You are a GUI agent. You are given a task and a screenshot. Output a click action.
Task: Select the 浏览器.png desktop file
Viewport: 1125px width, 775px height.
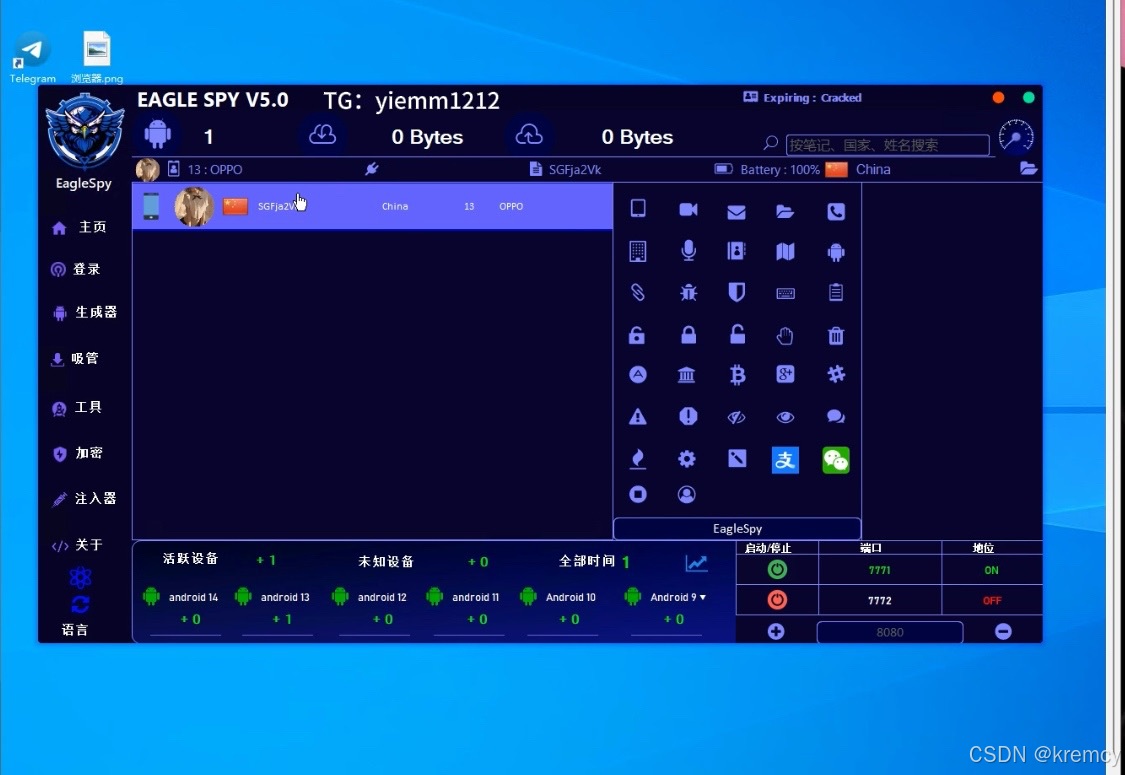pos(97,57)
